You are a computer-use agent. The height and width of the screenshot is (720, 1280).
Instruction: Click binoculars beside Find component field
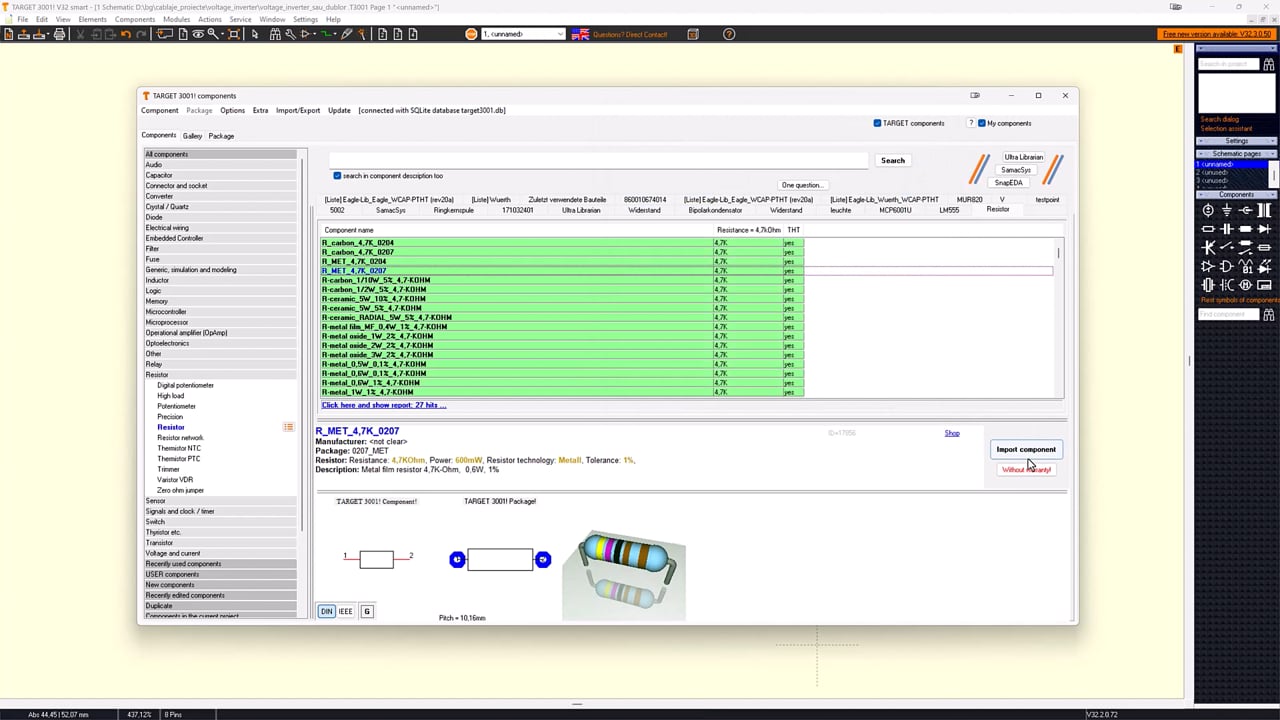(1268, 315)
